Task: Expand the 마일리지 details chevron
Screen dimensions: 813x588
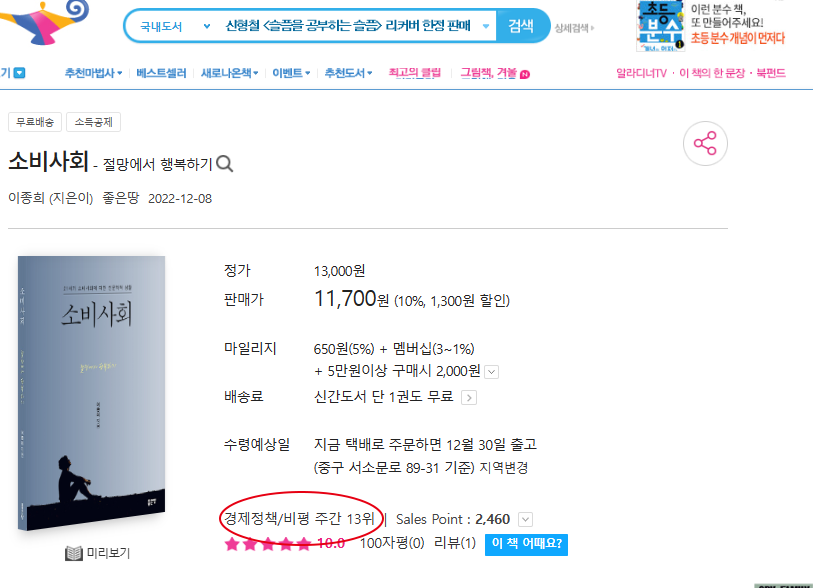Action: (x=492, y=372)
